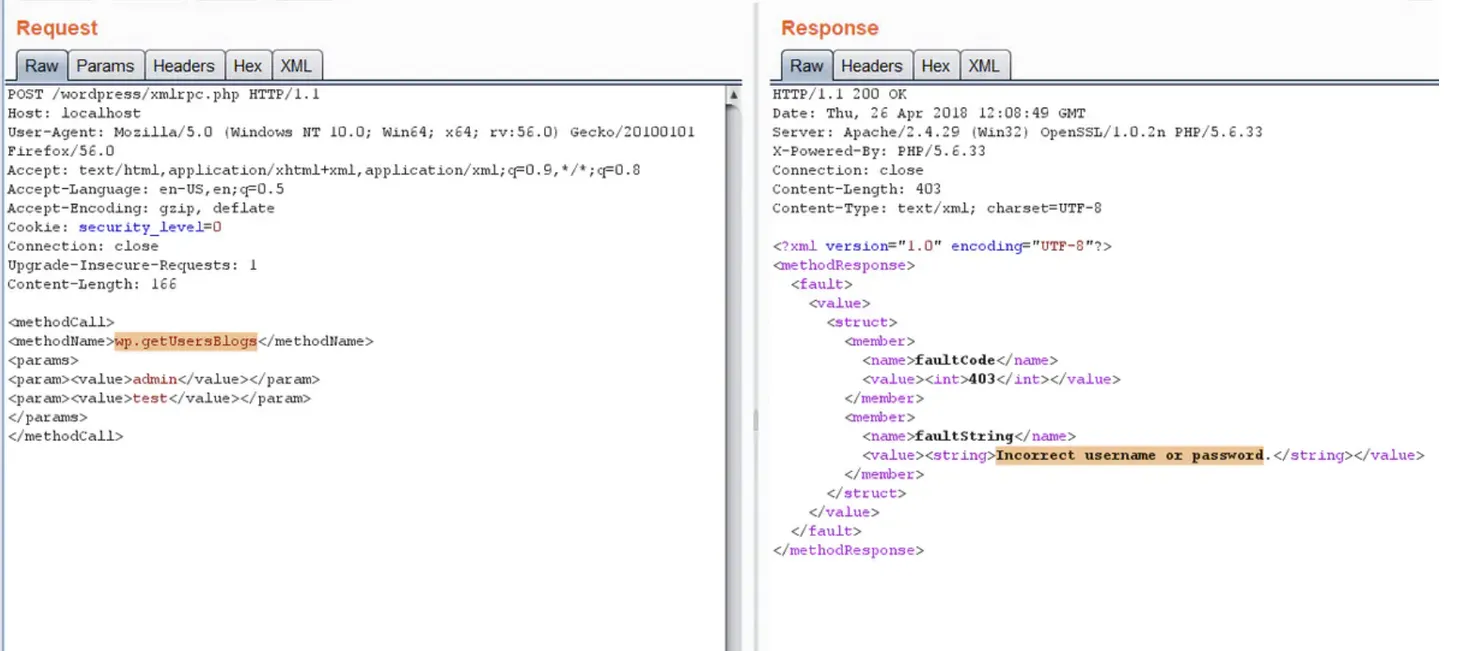Select the Response XML tab
Viewport: 1473px width, 651px height.
point(984,66)
